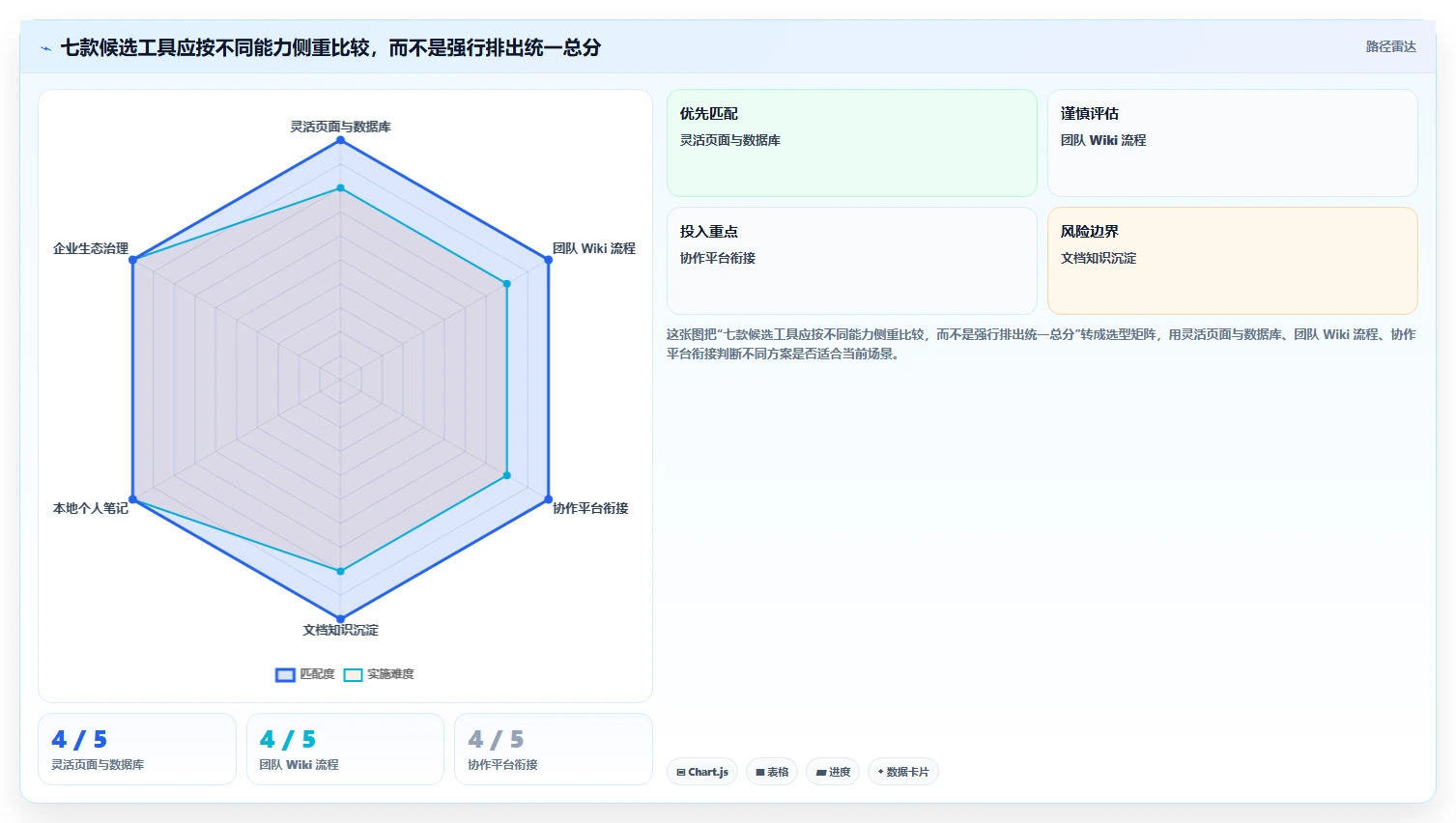The width and height of the screenshot is (1456, 823).
Task: Click the blue 匹配度 point at 协作平台衔接 vertex
Action: 548,499
